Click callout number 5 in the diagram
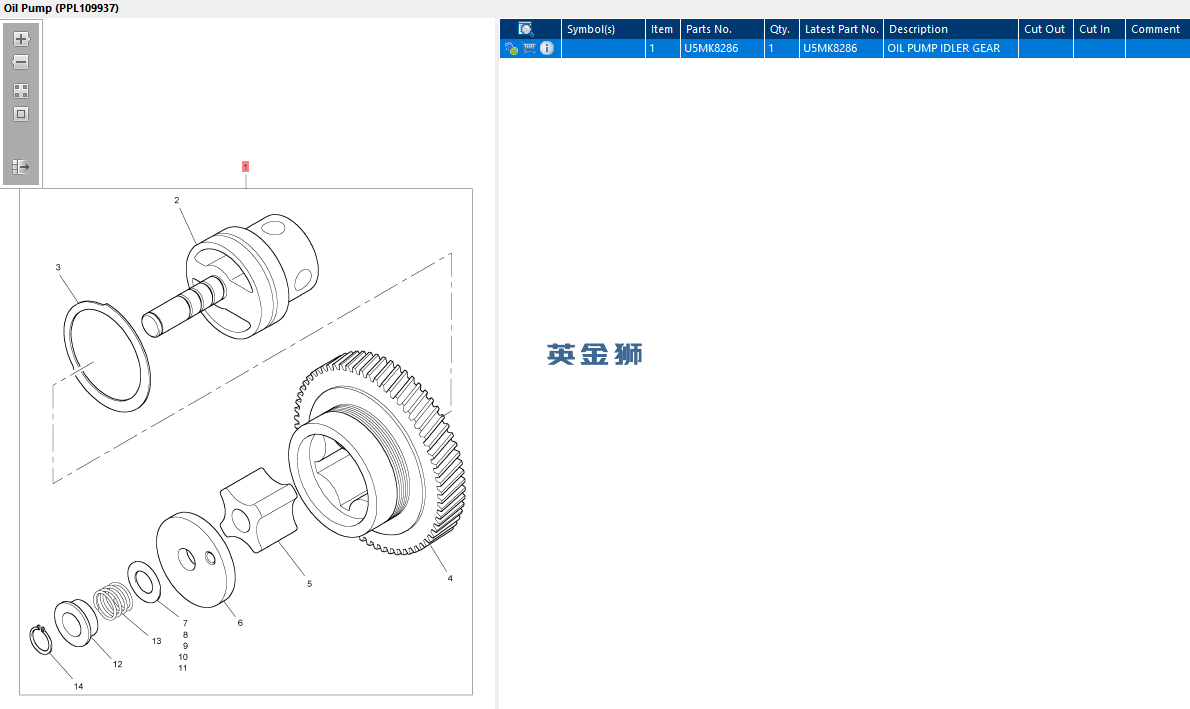The height and width of the screenshot is (709, 1190). tap(310, 584)
